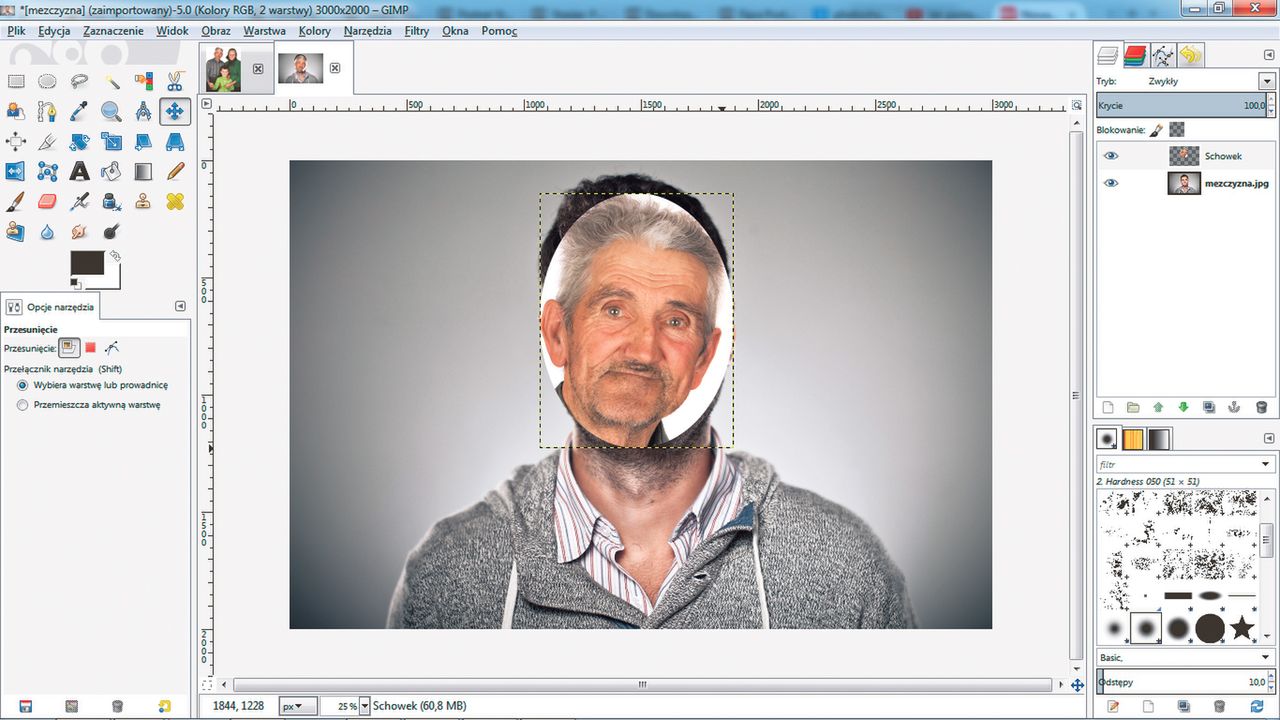
Task: Select the Scale tool
Action: [x=111, y=141]
